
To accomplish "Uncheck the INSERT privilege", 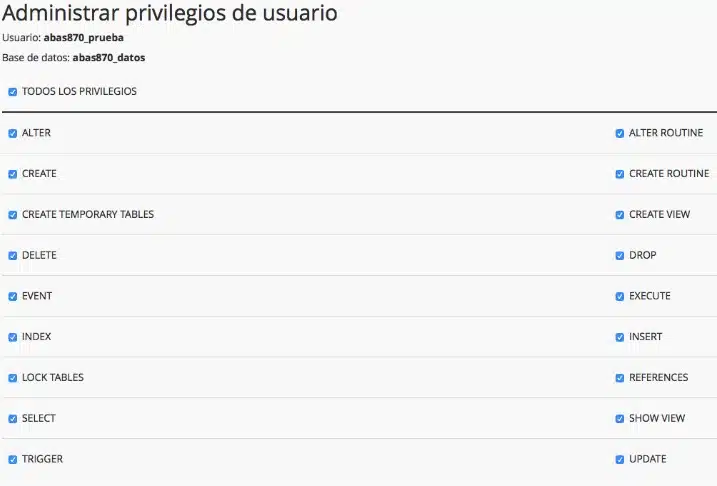I will click(620, 337).
